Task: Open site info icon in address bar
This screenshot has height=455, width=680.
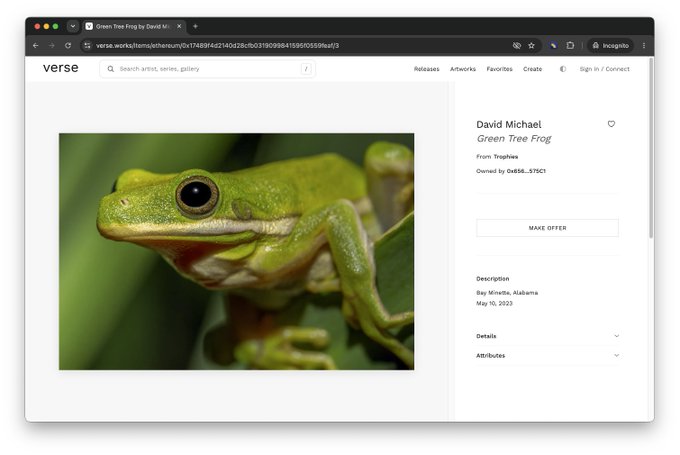Action: pos(88,46)
